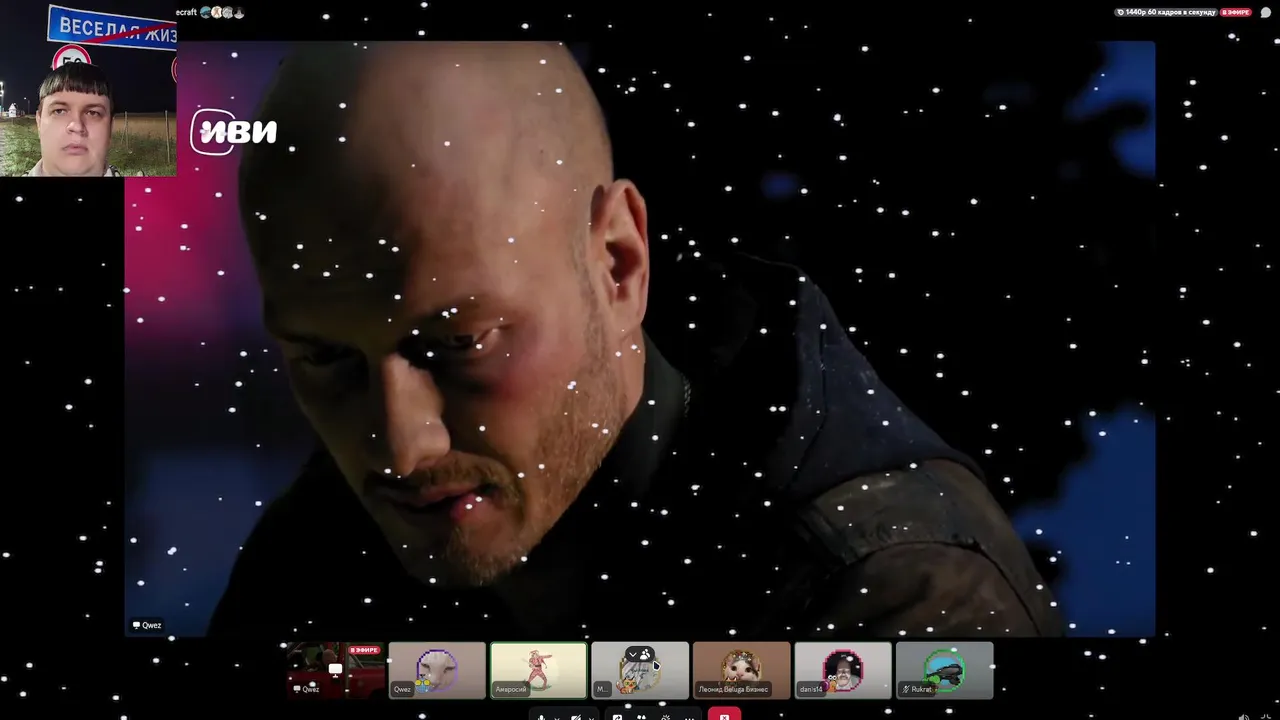Image resolution: width=1280 pixels, height=720 pixels.
Task: Click the red В ЭФИРЕ badge at top right
Action: tap(1236, 12)
